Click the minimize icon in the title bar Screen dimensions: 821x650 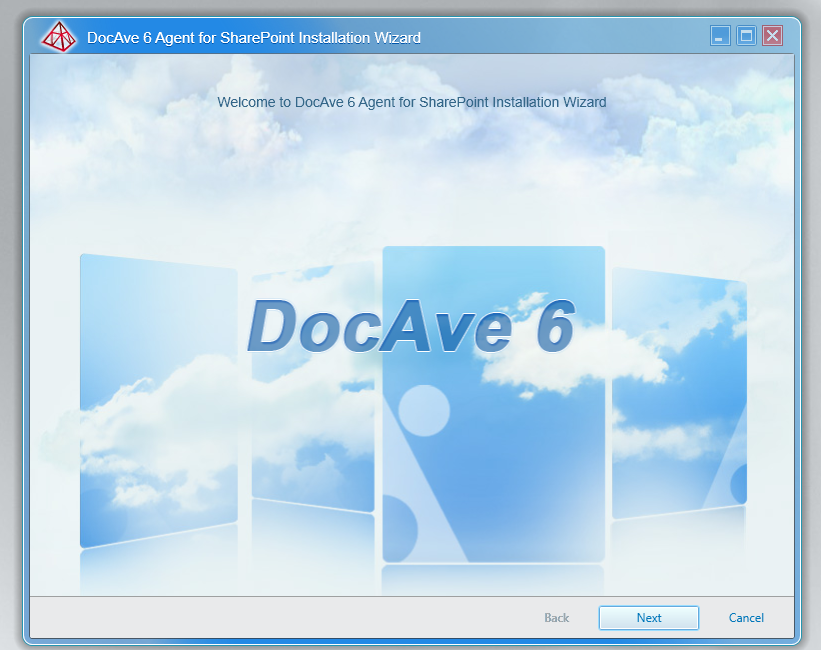[720, 35]
